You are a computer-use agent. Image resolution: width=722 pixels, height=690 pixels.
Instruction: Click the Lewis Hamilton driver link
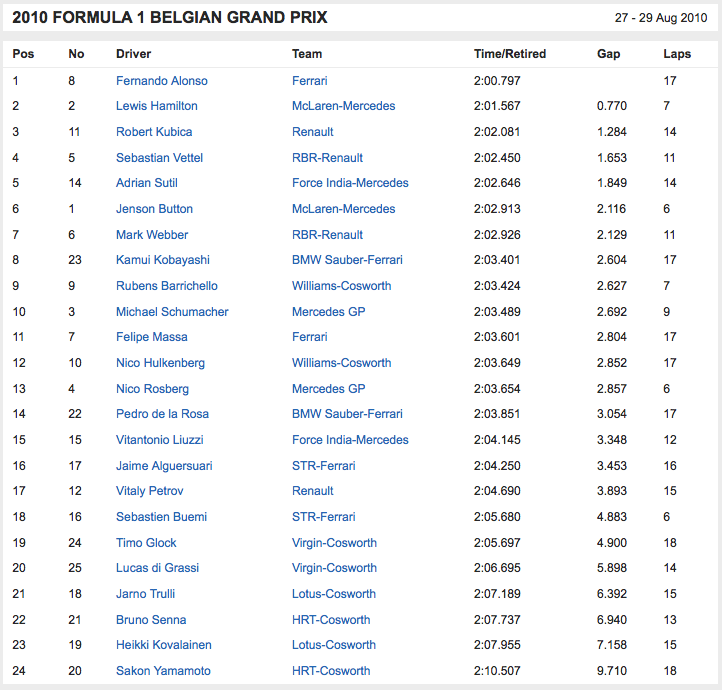156,106
